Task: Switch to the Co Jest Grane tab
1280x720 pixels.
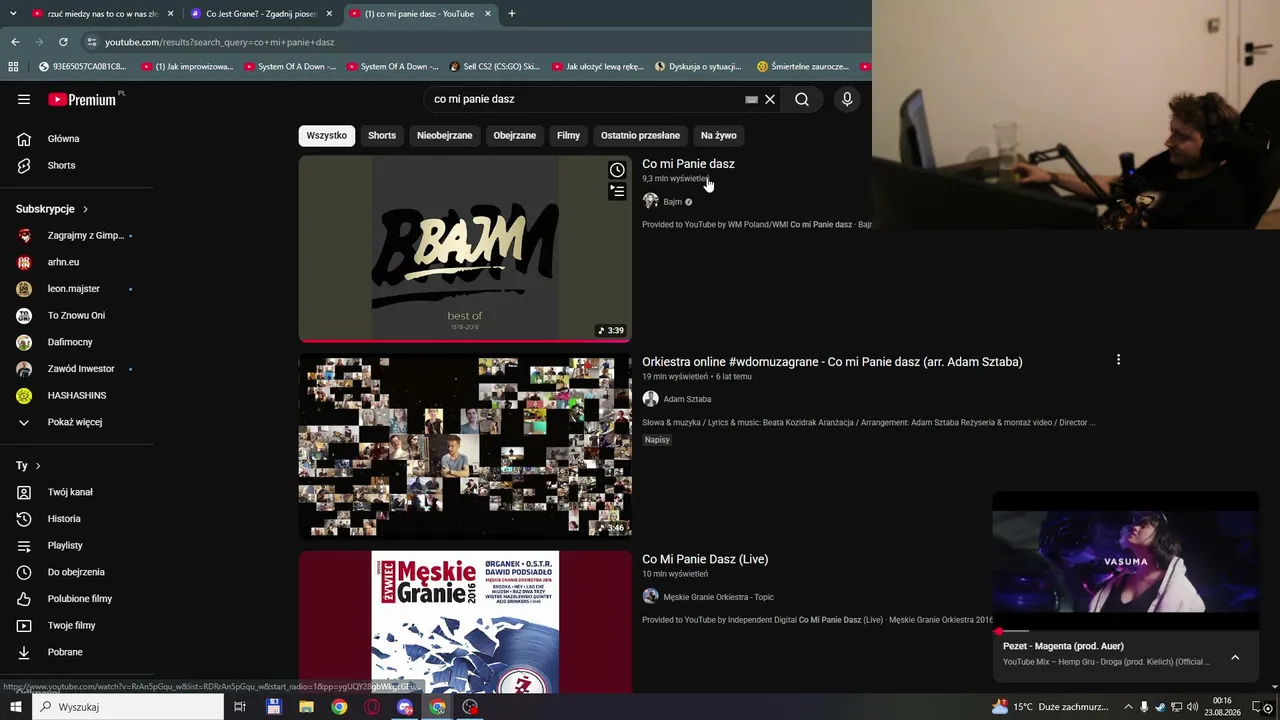Action: click(262, 14)
